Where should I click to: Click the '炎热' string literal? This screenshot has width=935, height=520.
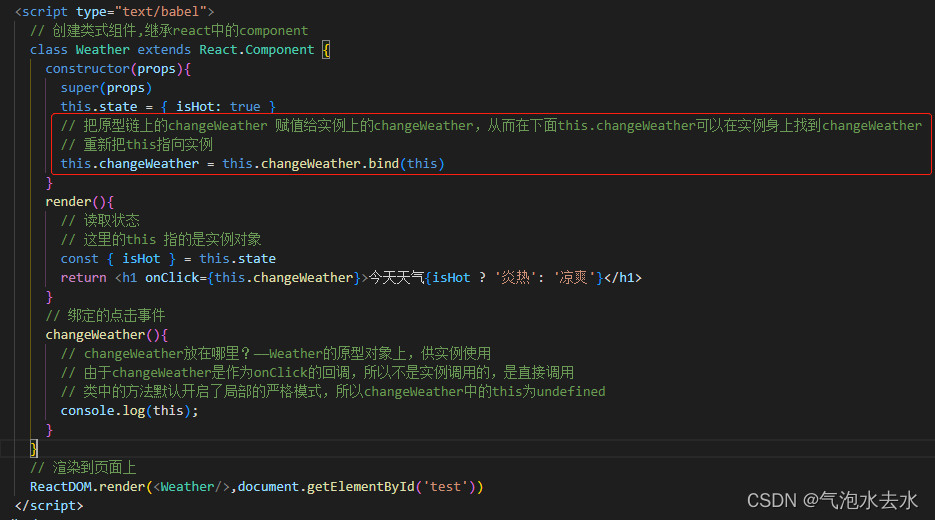pyautogui.click(x=515, y=277)
